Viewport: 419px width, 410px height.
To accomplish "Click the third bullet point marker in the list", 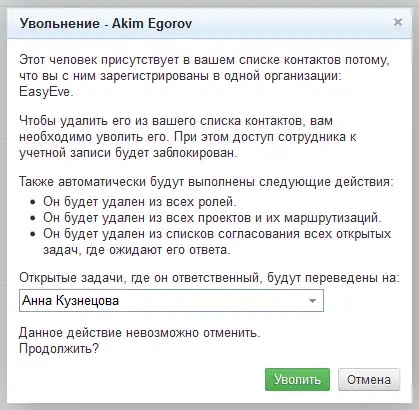I will click(x=32, y=234).
